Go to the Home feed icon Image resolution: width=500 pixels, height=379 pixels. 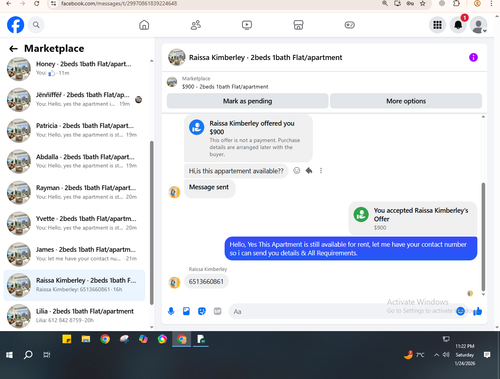[144, 25]
